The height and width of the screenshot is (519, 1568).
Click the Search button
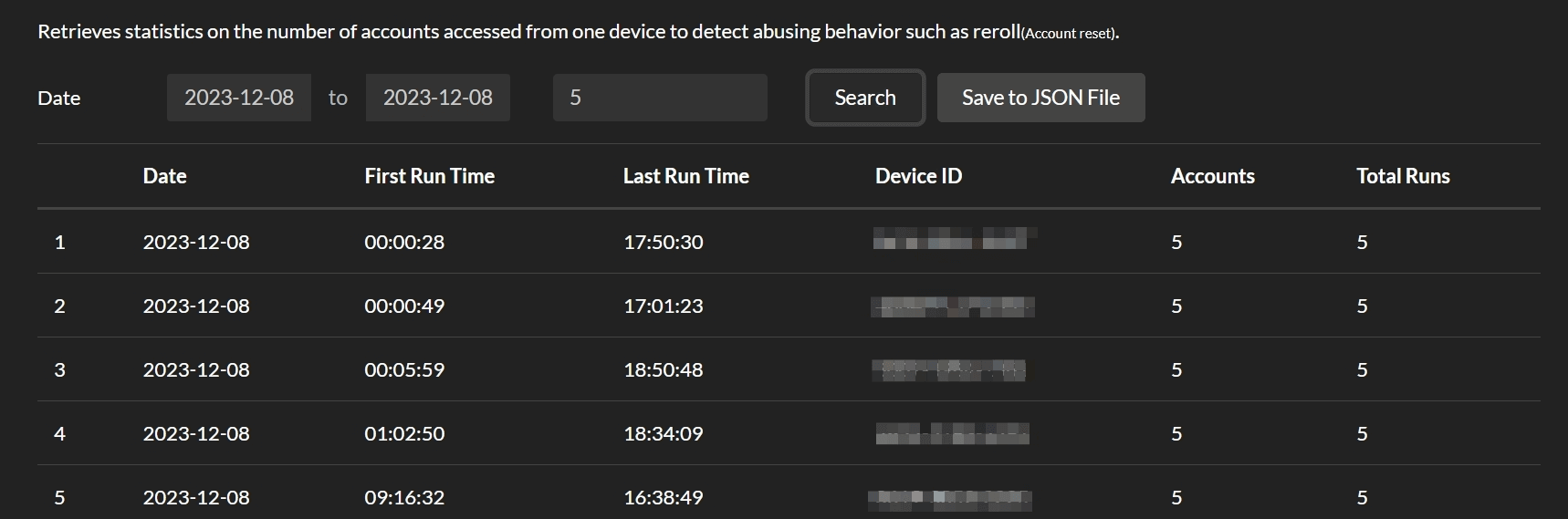864,98
